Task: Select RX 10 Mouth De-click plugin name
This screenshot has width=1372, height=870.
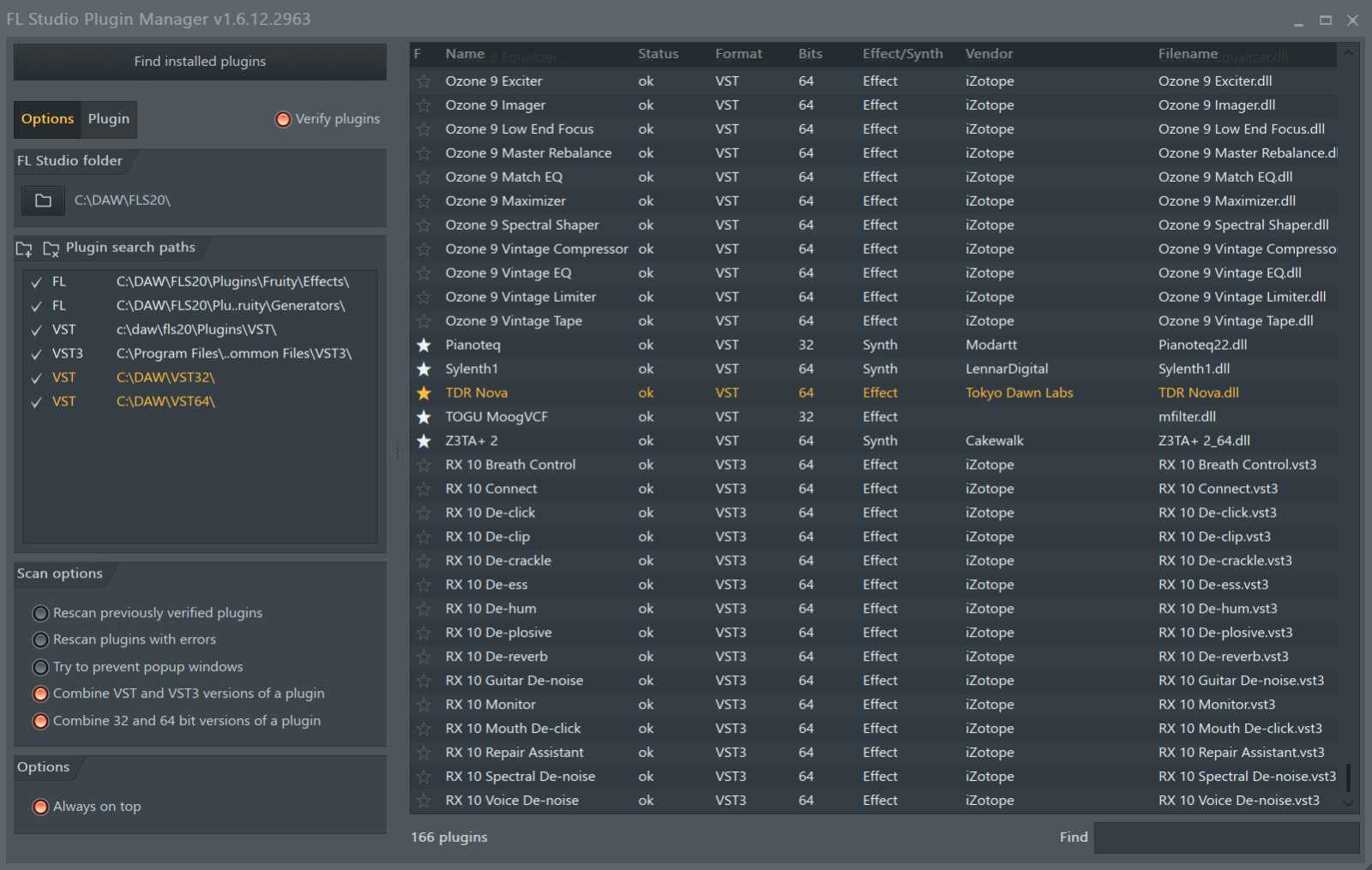Action: point(513,729)
